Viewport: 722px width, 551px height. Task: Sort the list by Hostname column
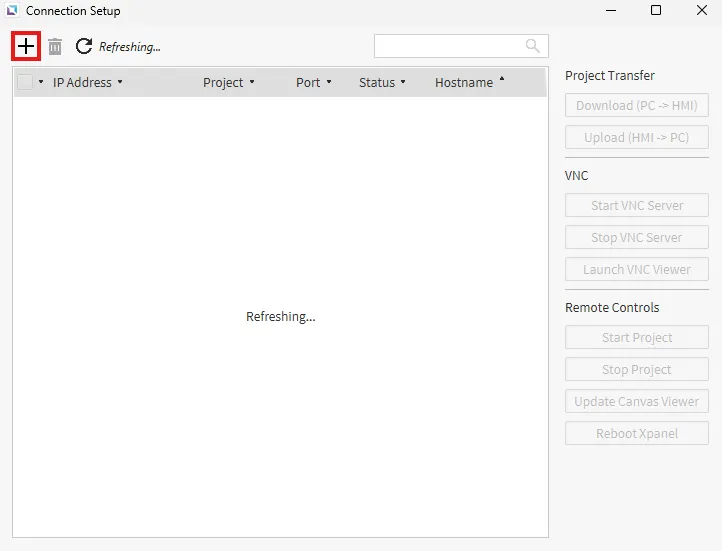(464, 82)
